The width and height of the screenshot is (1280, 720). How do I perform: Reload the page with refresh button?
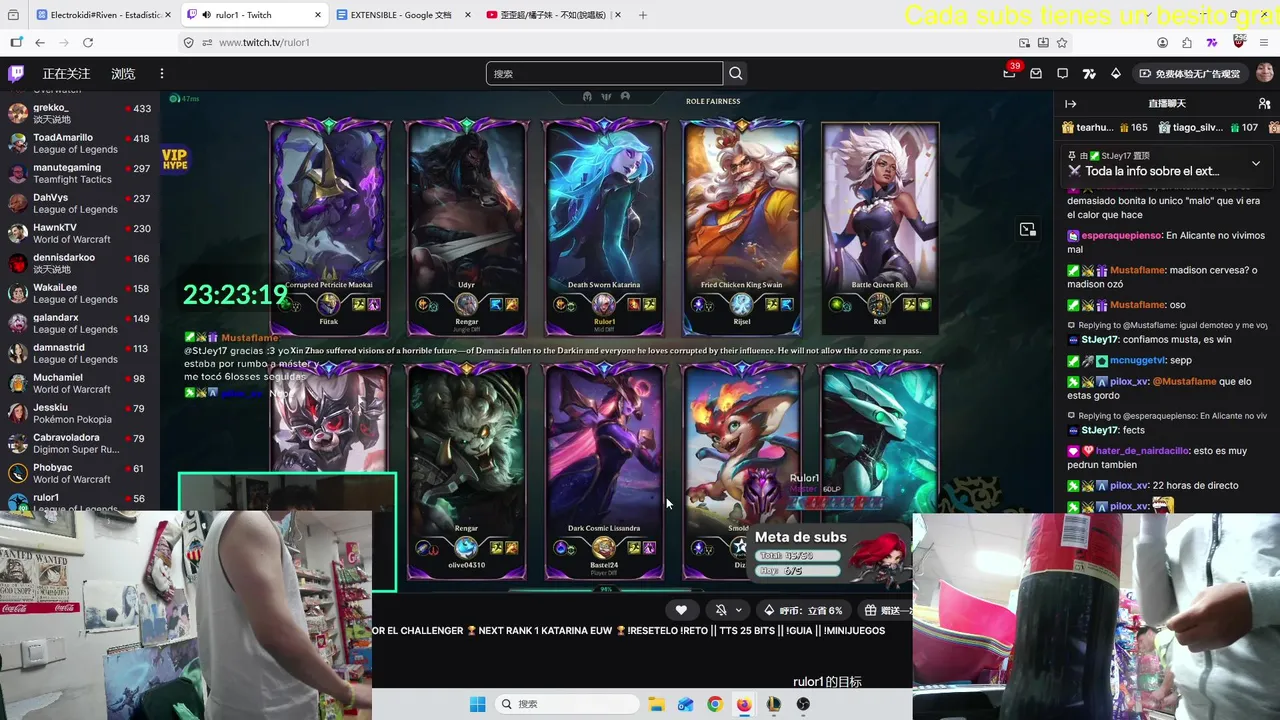point(88,42)
